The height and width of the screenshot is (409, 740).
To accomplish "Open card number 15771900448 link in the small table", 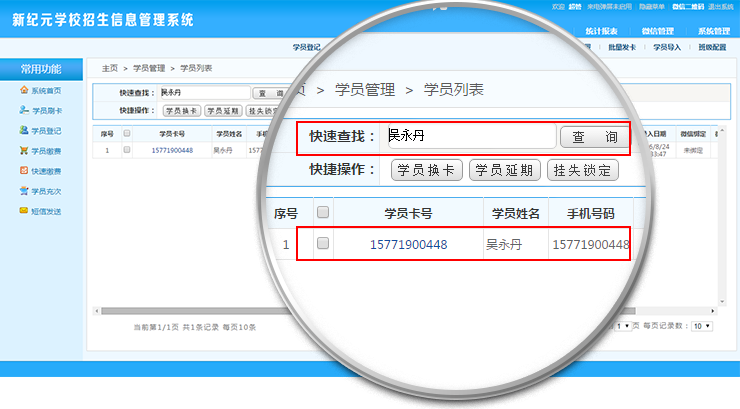I will tap(172, 150).
